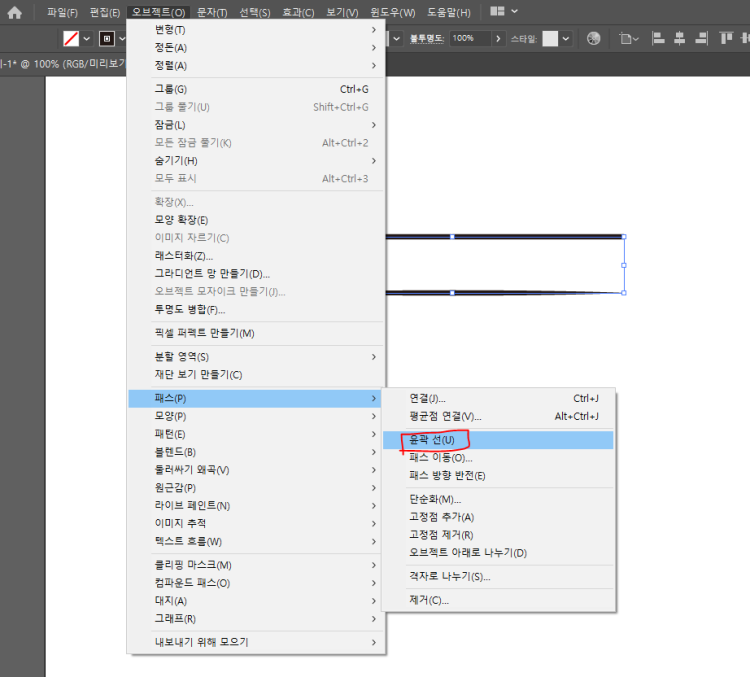The width and height of the screenshot is (750, 677).
Task: Expand the 라이브 페인트(N) submenu
Action: click(256, 506)
